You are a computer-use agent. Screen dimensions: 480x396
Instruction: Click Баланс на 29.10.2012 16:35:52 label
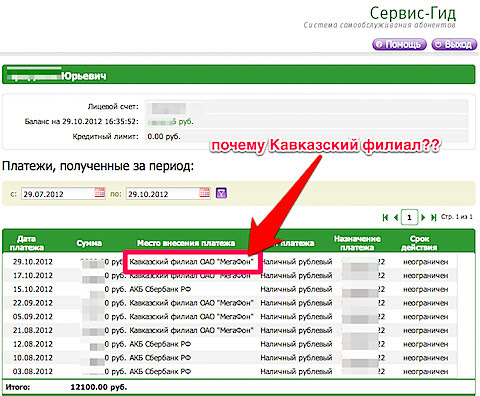click(x=81, y=121)
